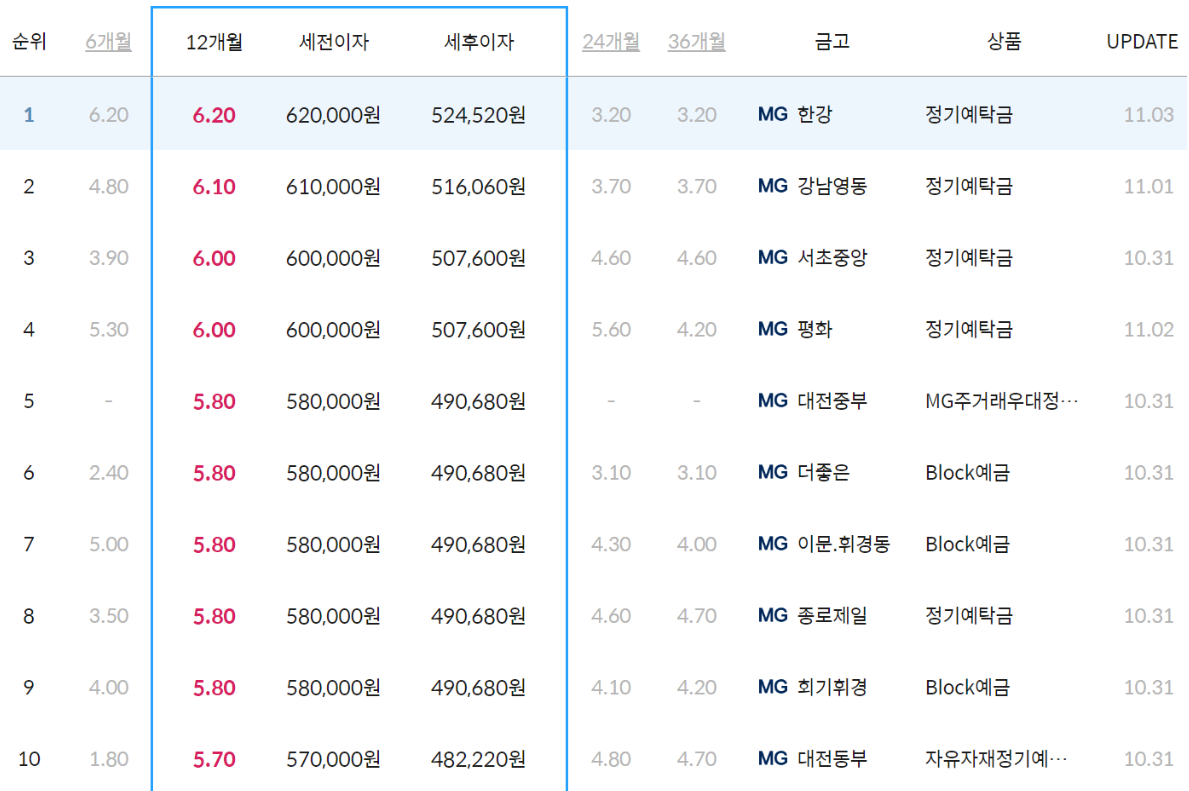Click MG logo beside 강남영동
The image size is (1189, 791).
point(773,186)
